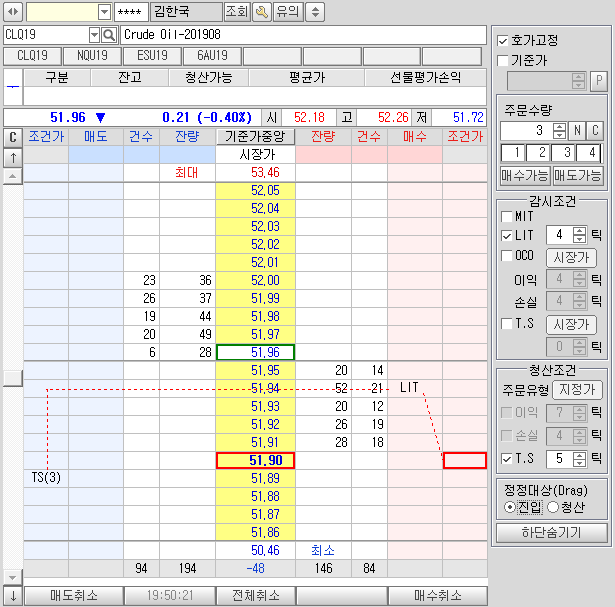Click quantity preset button 4
The height and width of the screenshot is (607, 615).
click(x=588, y=153)
